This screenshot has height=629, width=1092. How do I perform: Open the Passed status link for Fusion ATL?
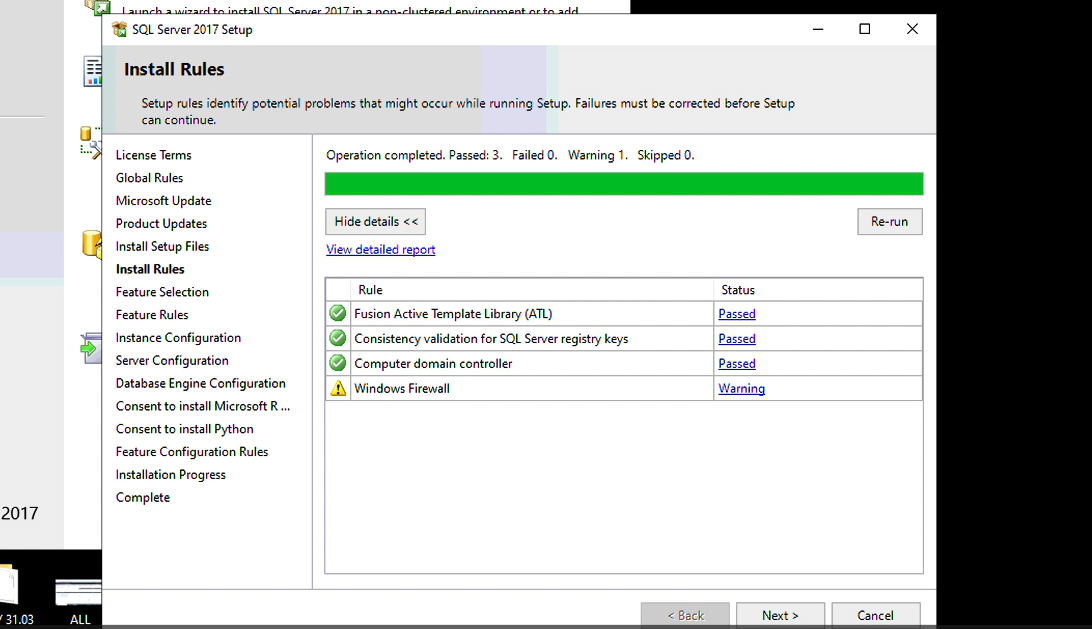pos(737,313)
